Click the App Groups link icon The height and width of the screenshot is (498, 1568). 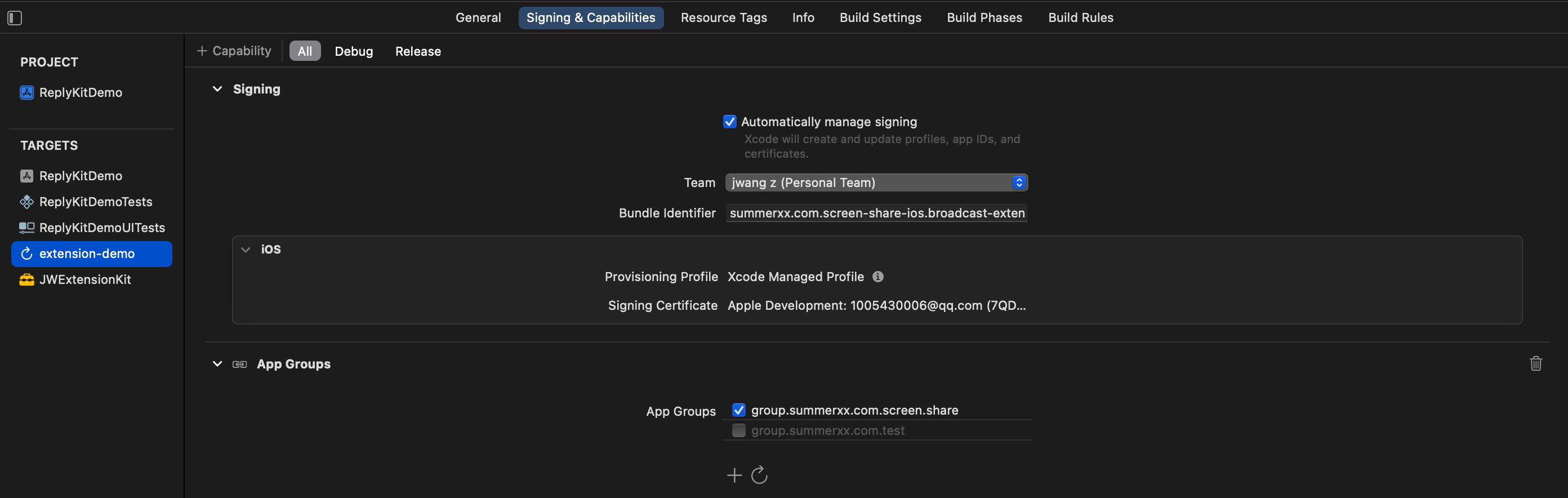coord(240,364)
